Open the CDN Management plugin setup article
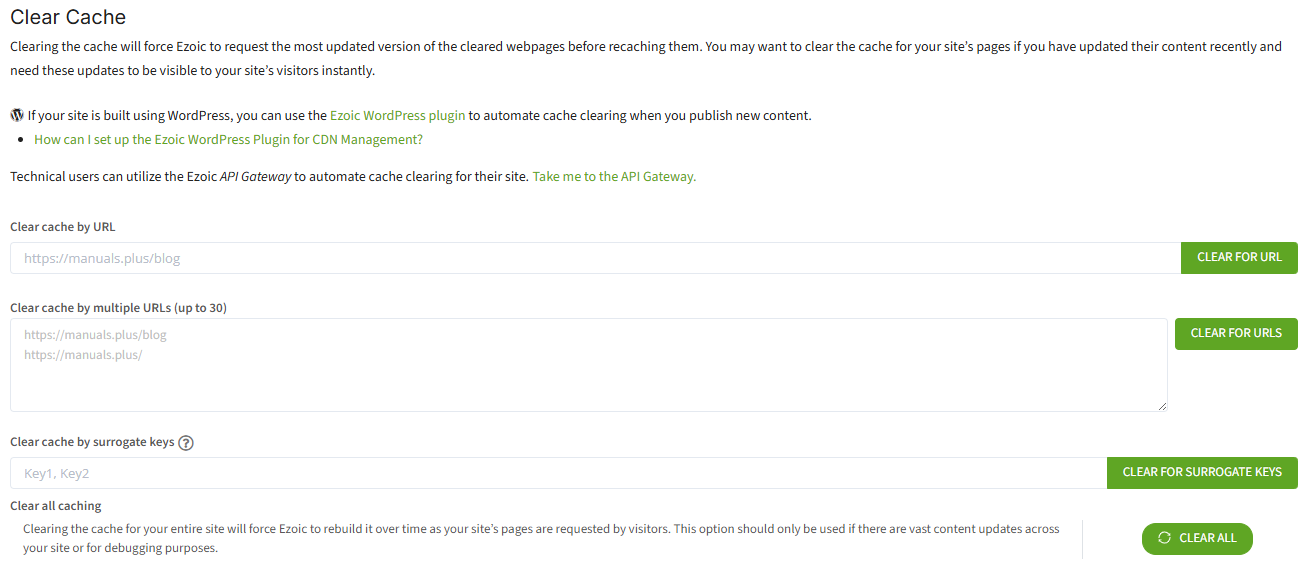1311x570 pixels. 228,139
